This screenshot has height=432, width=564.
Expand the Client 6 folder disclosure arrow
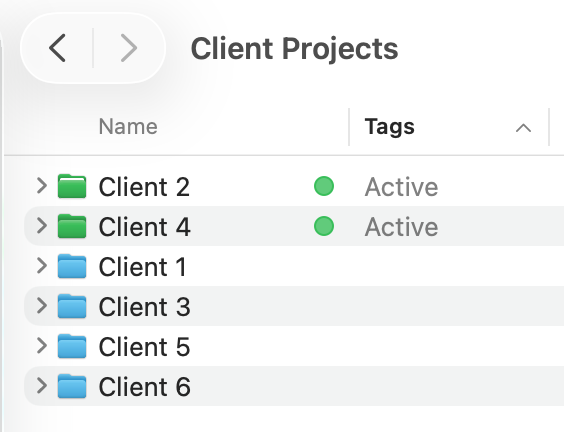(42, 386)
